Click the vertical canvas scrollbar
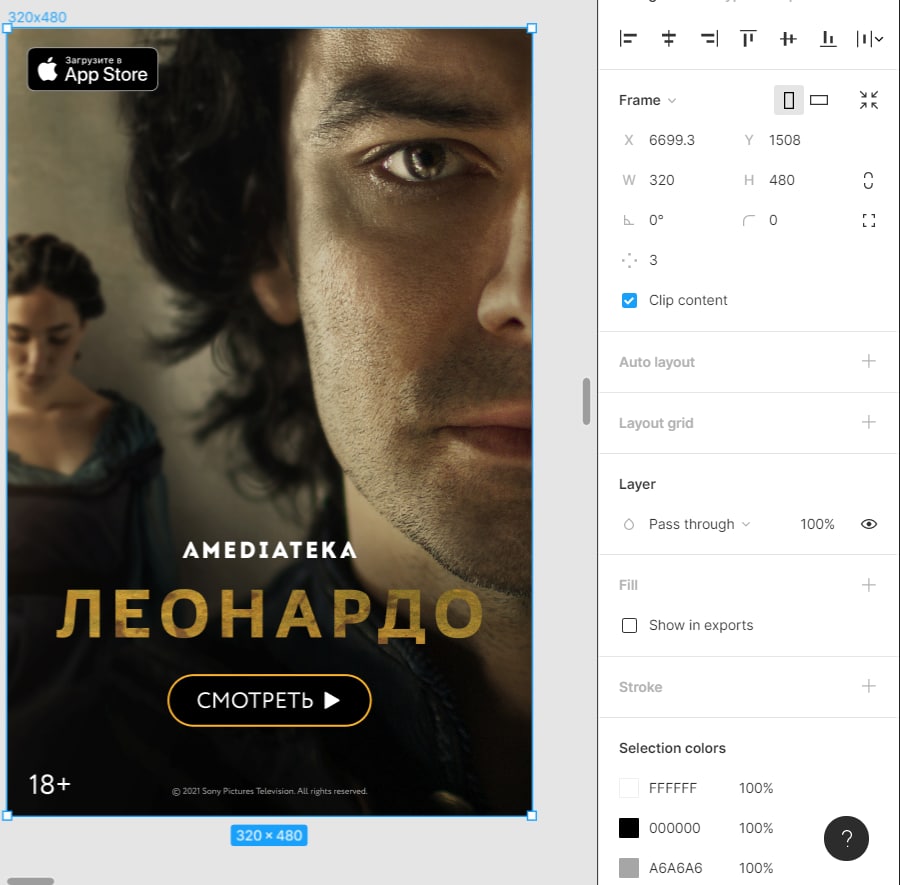This screenshot has width=900, height=885. 586,401
